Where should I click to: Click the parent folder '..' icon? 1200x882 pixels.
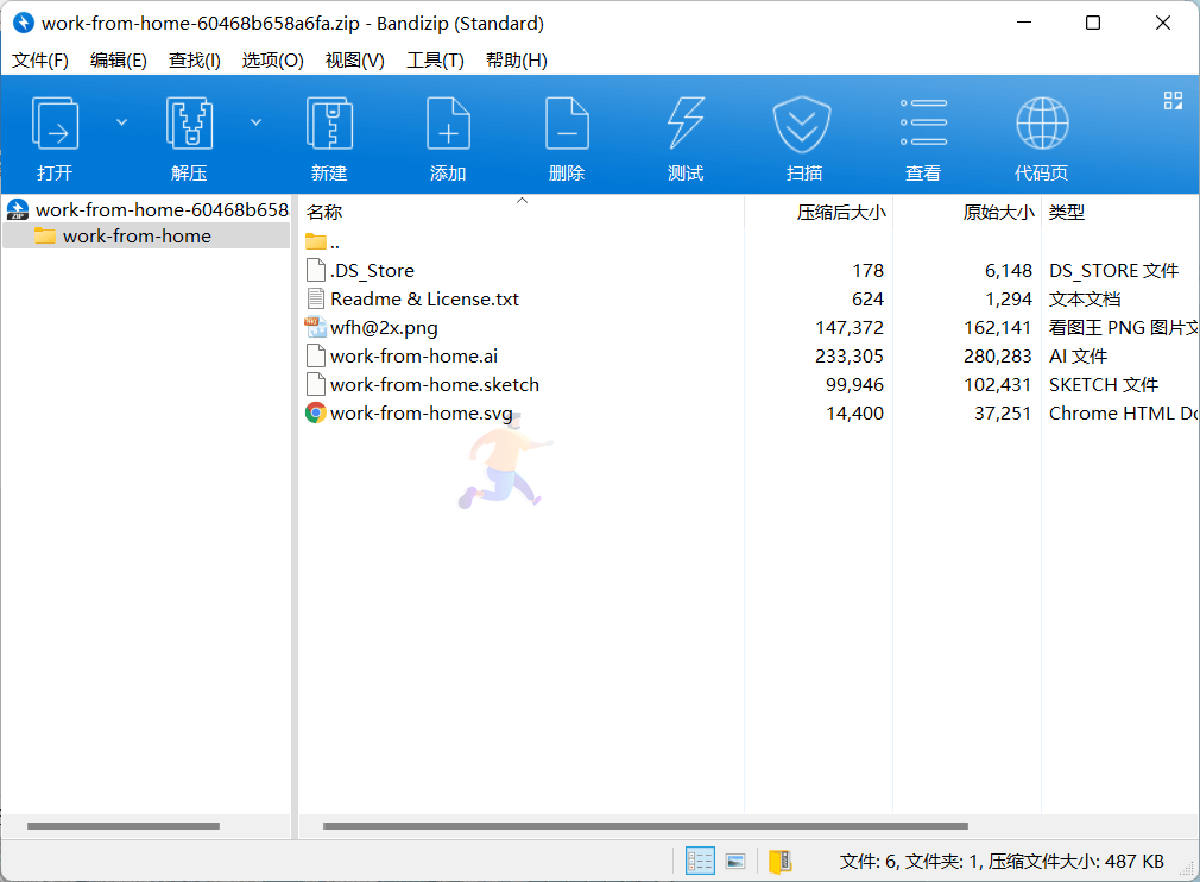pyautogui.click(x=316, y=241)
